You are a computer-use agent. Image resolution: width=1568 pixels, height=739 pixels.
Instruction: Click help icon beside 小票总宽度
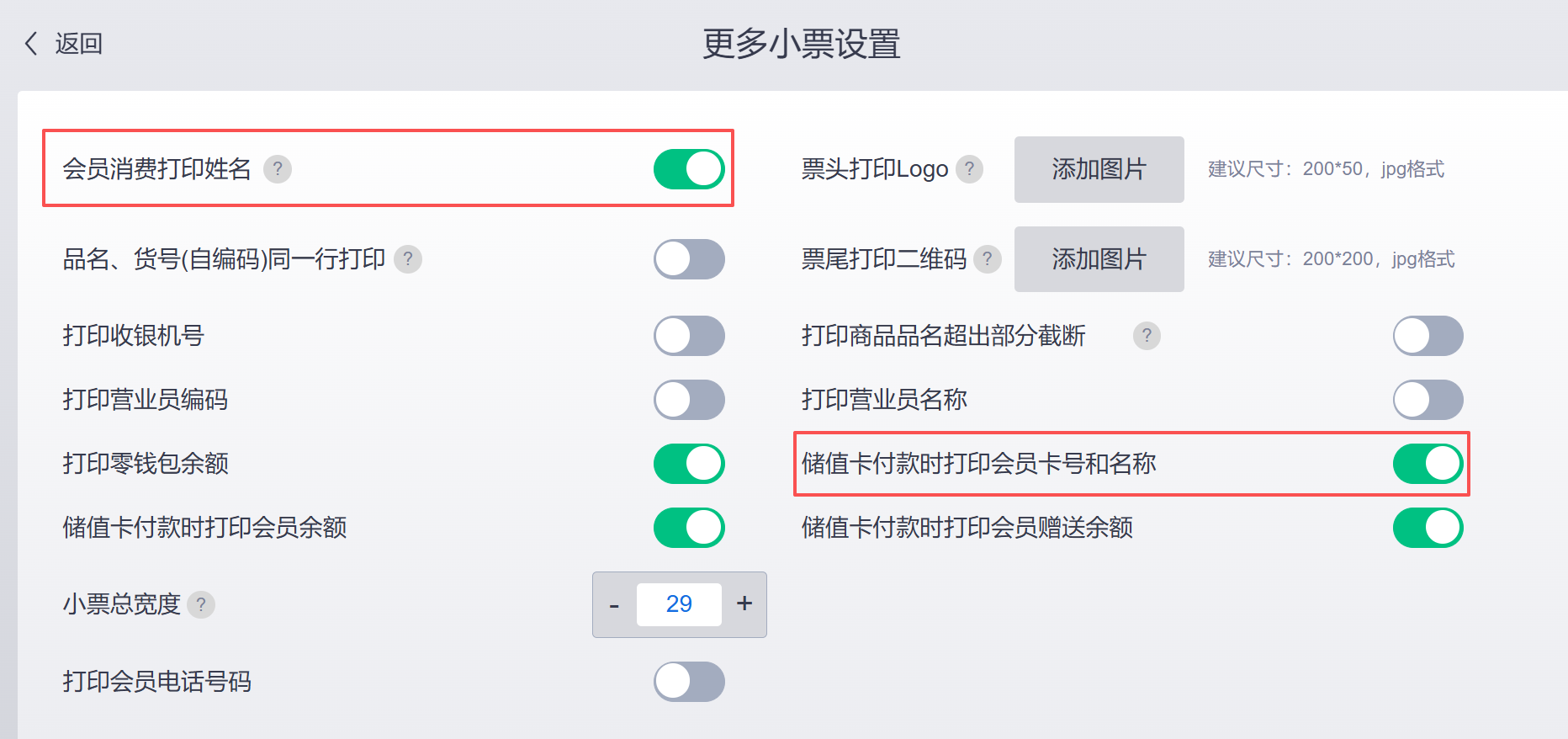[201, 604]
